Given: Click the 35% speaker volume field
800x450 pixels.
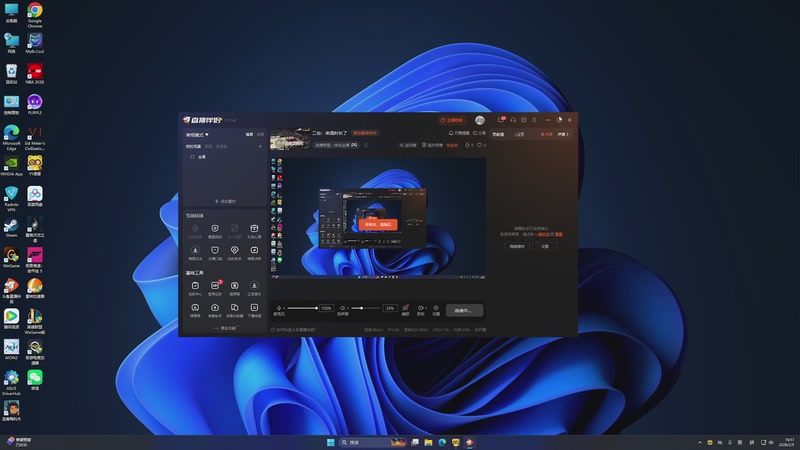Looking at the screenshot, I should click(x=390, y=308).
